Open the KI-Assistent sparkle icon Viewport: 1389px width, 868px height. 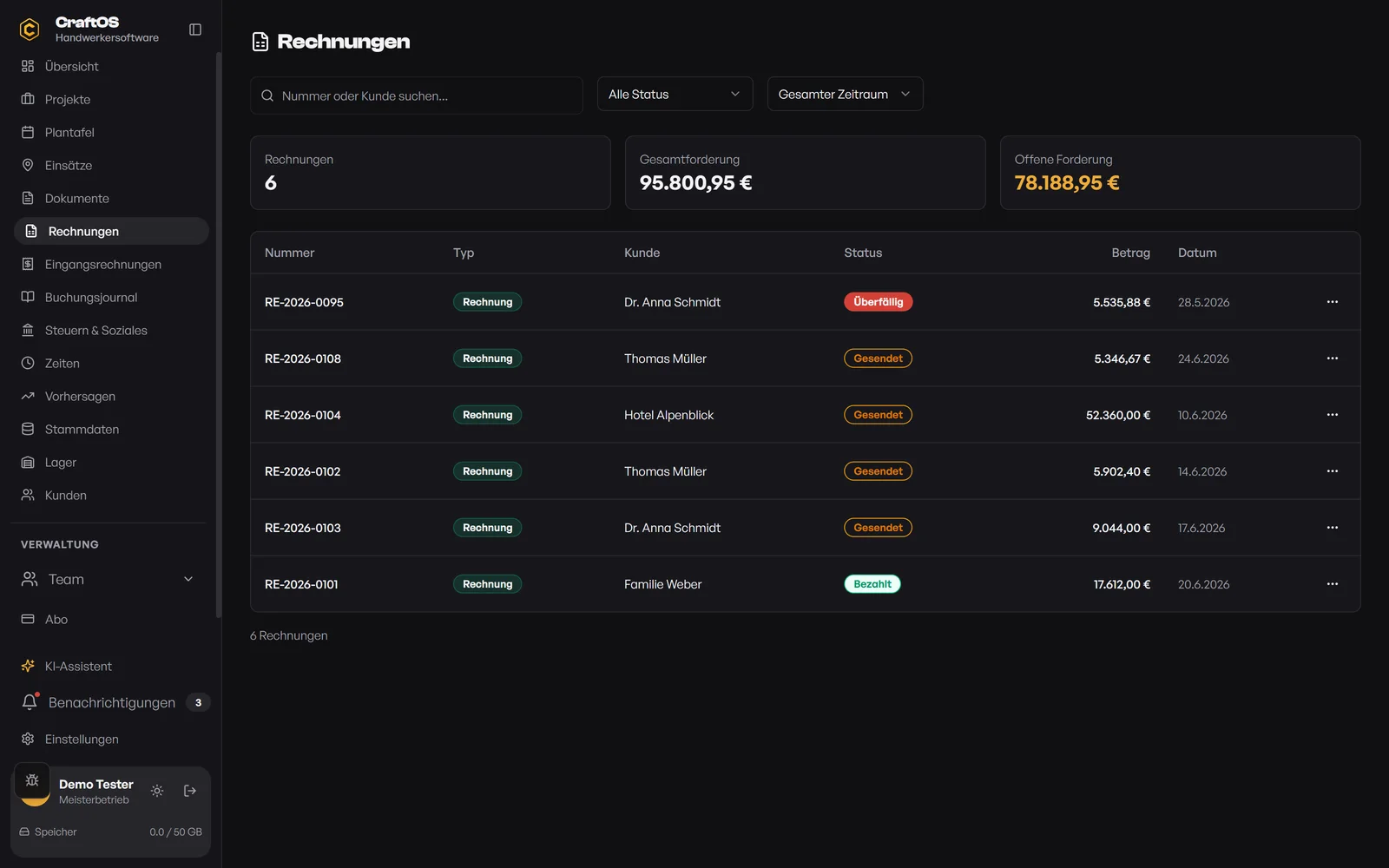28,666
